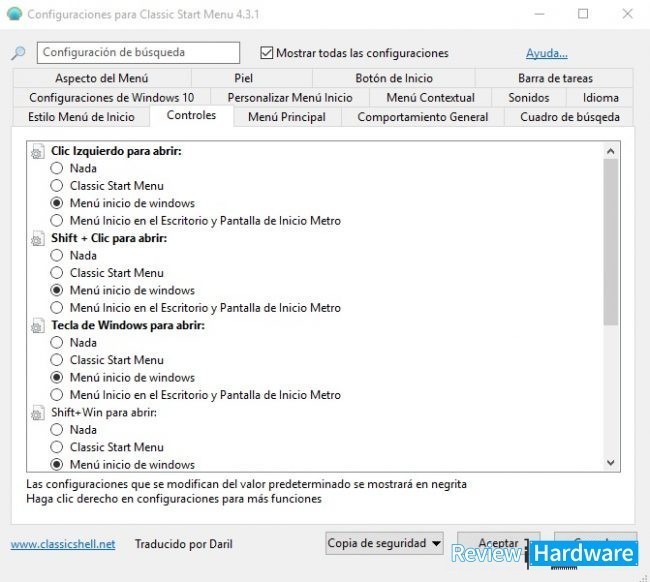Image resolution: width=650 pixels, height=582 pixels.
Task: Open the Sonidos tab
Action: tap(529, 97)
